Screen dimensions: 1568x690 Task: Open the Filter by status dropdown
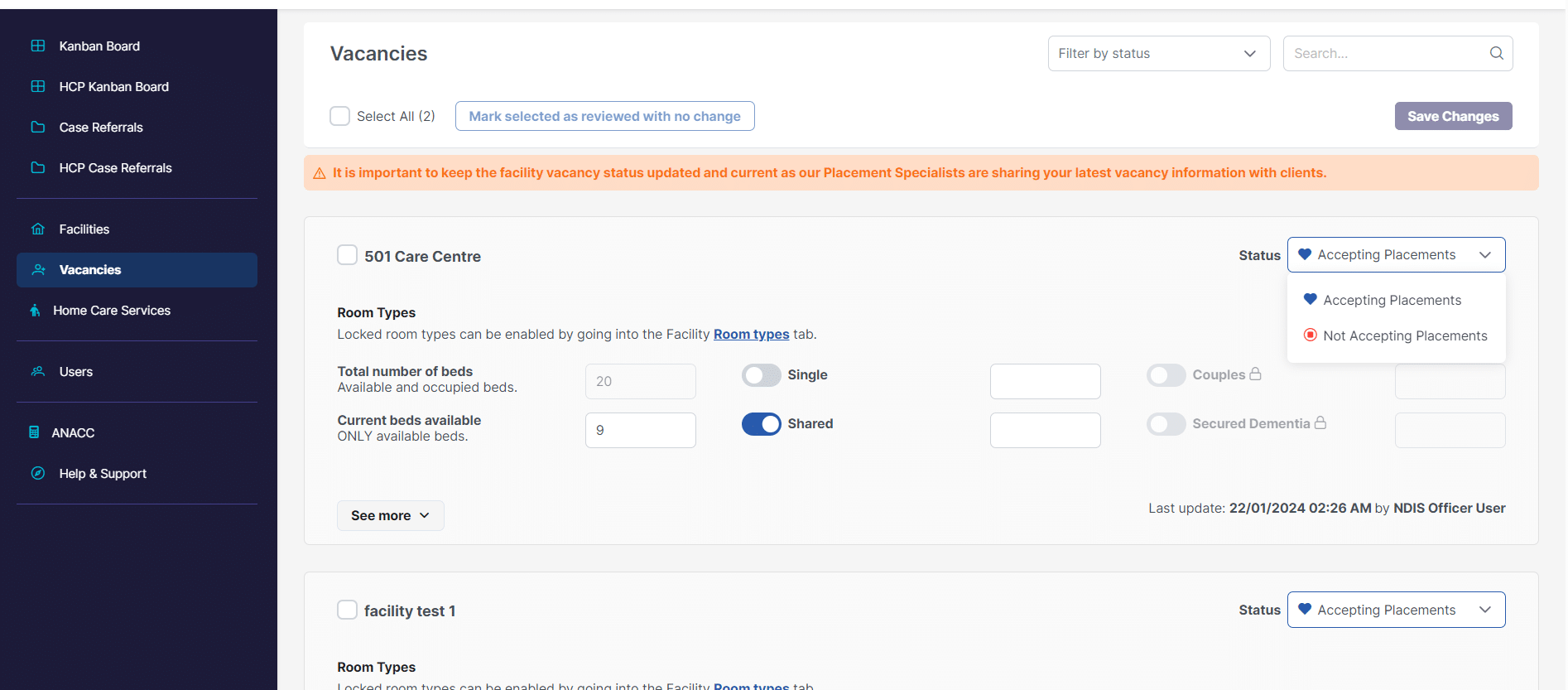1158,53
